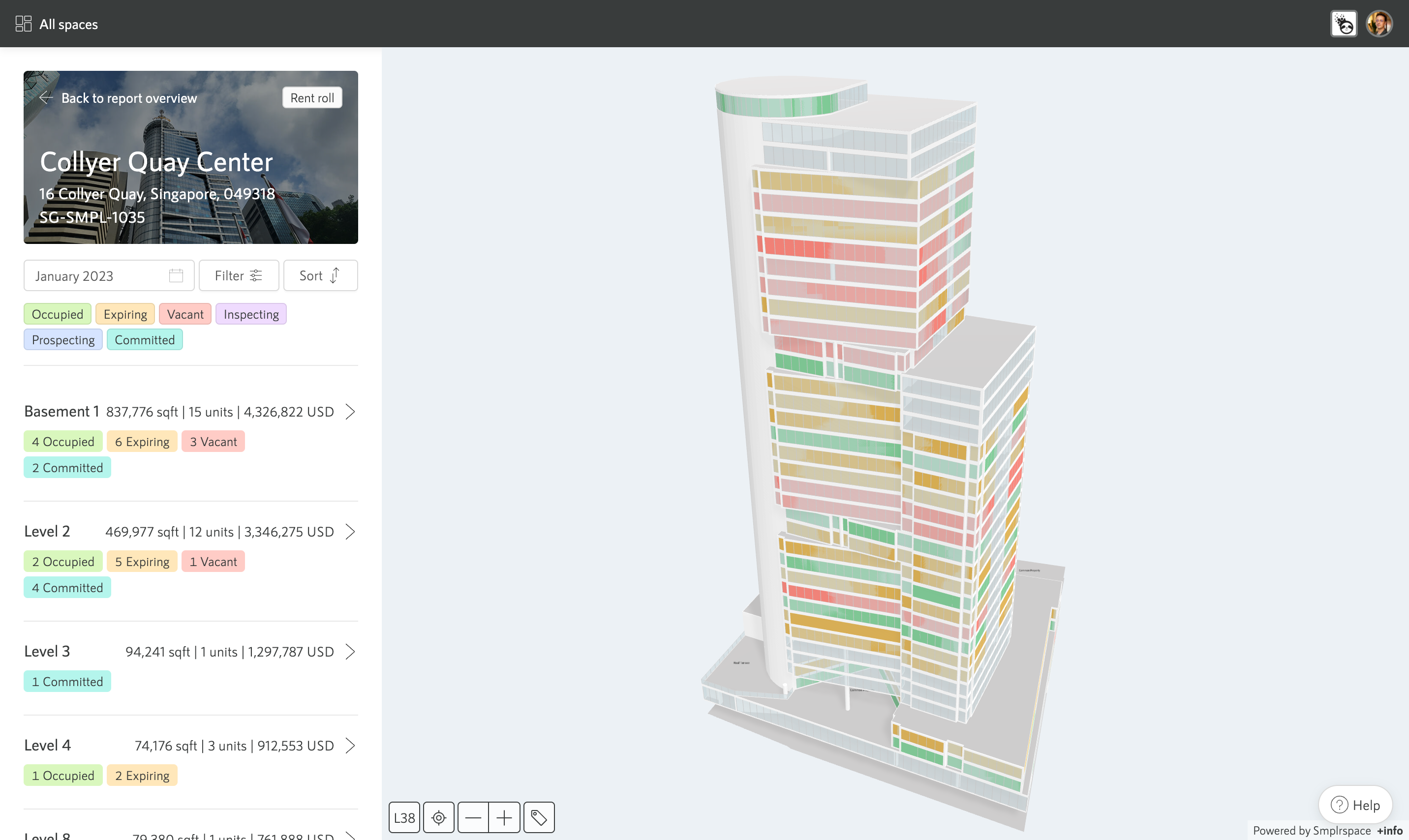Image resolution: width=1409 pixels, height=840 pixels.
Task: Toggle labels with the tag icon
Action: coord(539,817)
